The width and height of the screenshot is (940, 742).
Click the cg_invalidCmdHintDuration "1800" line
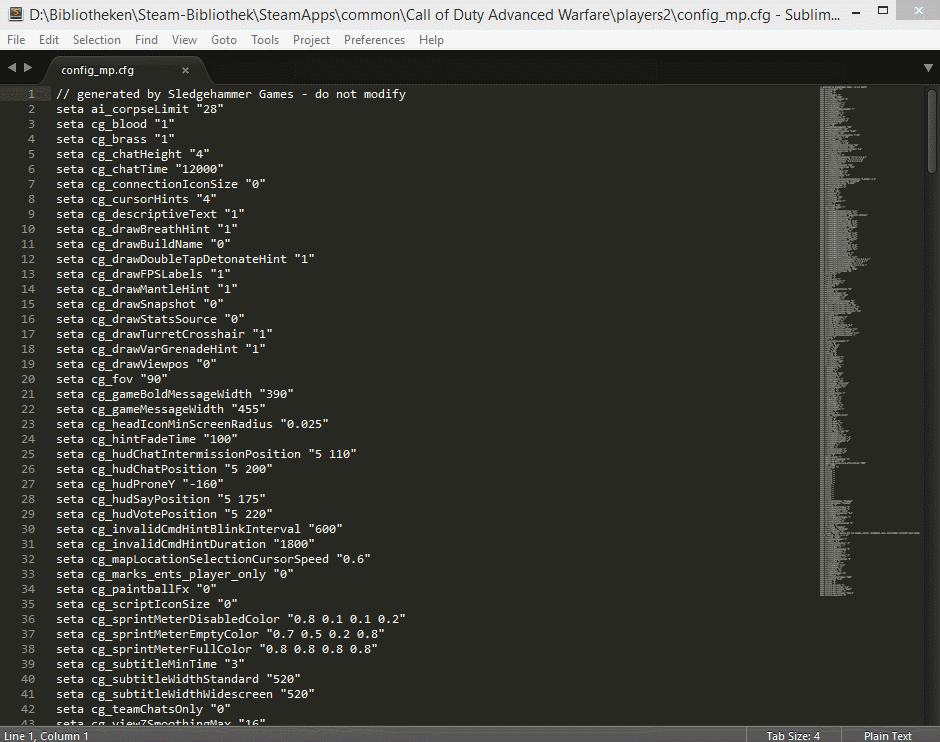[x=185, y=544]
